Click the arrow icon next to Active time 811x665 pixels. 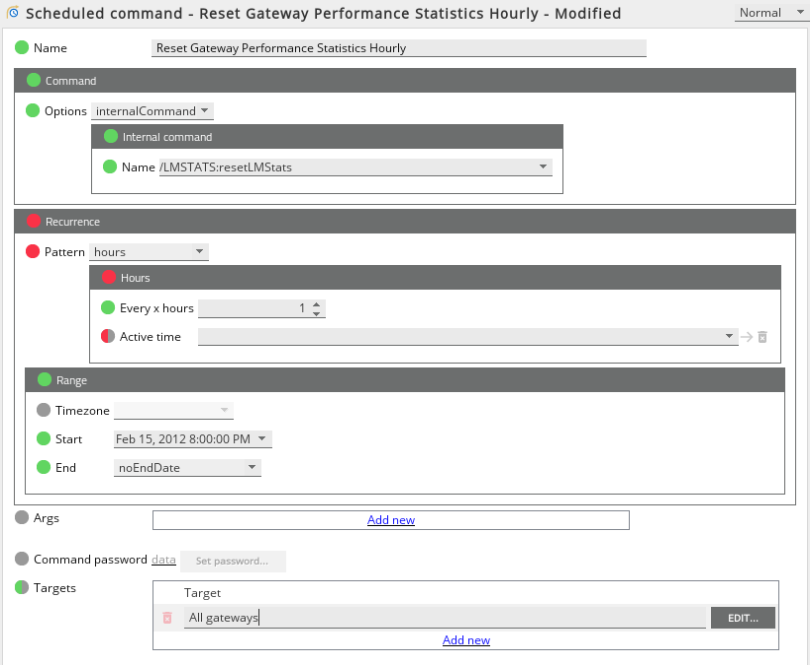tap(746, 337)
